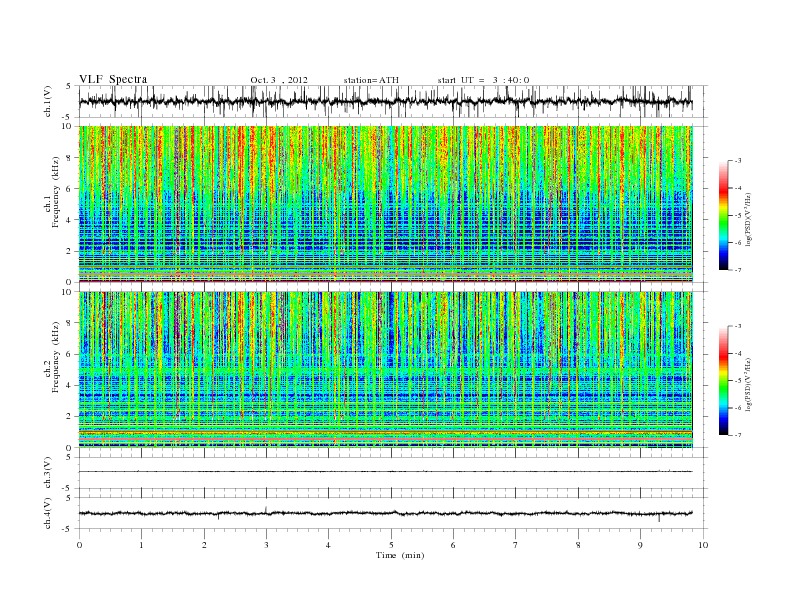
Task: Click inside the ch.2 spectrogram panel
Action: pyautogui.click(x=386, y=370)
